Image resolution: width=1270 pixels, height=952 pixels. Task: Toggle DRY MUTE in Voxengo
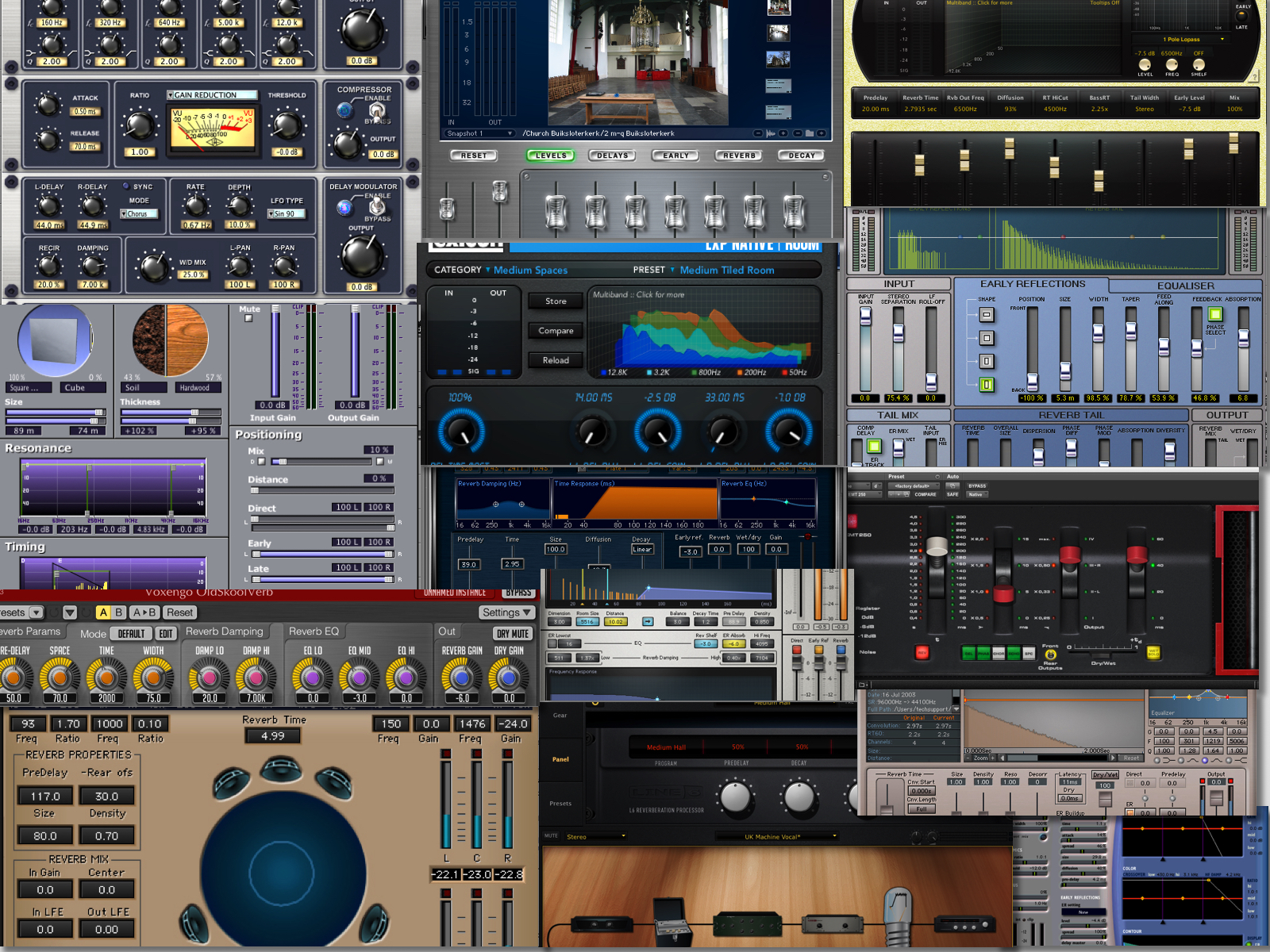[x=513, y=633]
